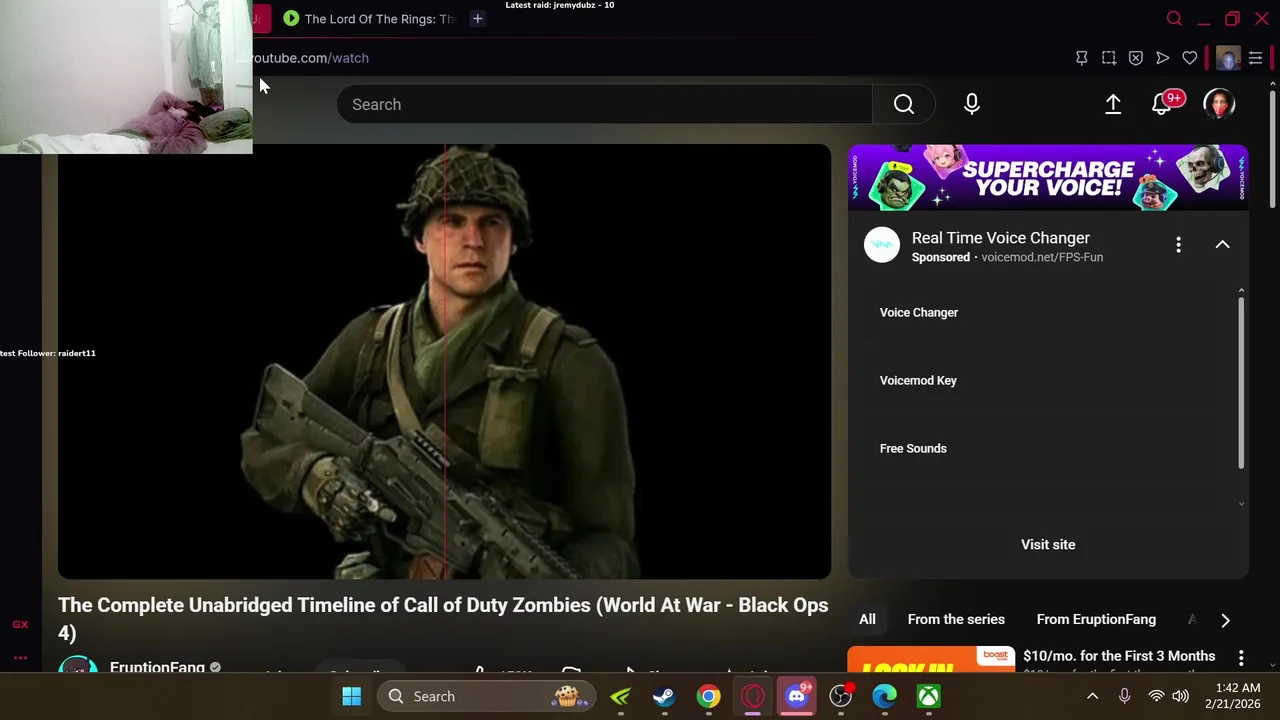Open Google Chrome from taskbar
The width and height of the screenshot is (1280, 720).
708,696
